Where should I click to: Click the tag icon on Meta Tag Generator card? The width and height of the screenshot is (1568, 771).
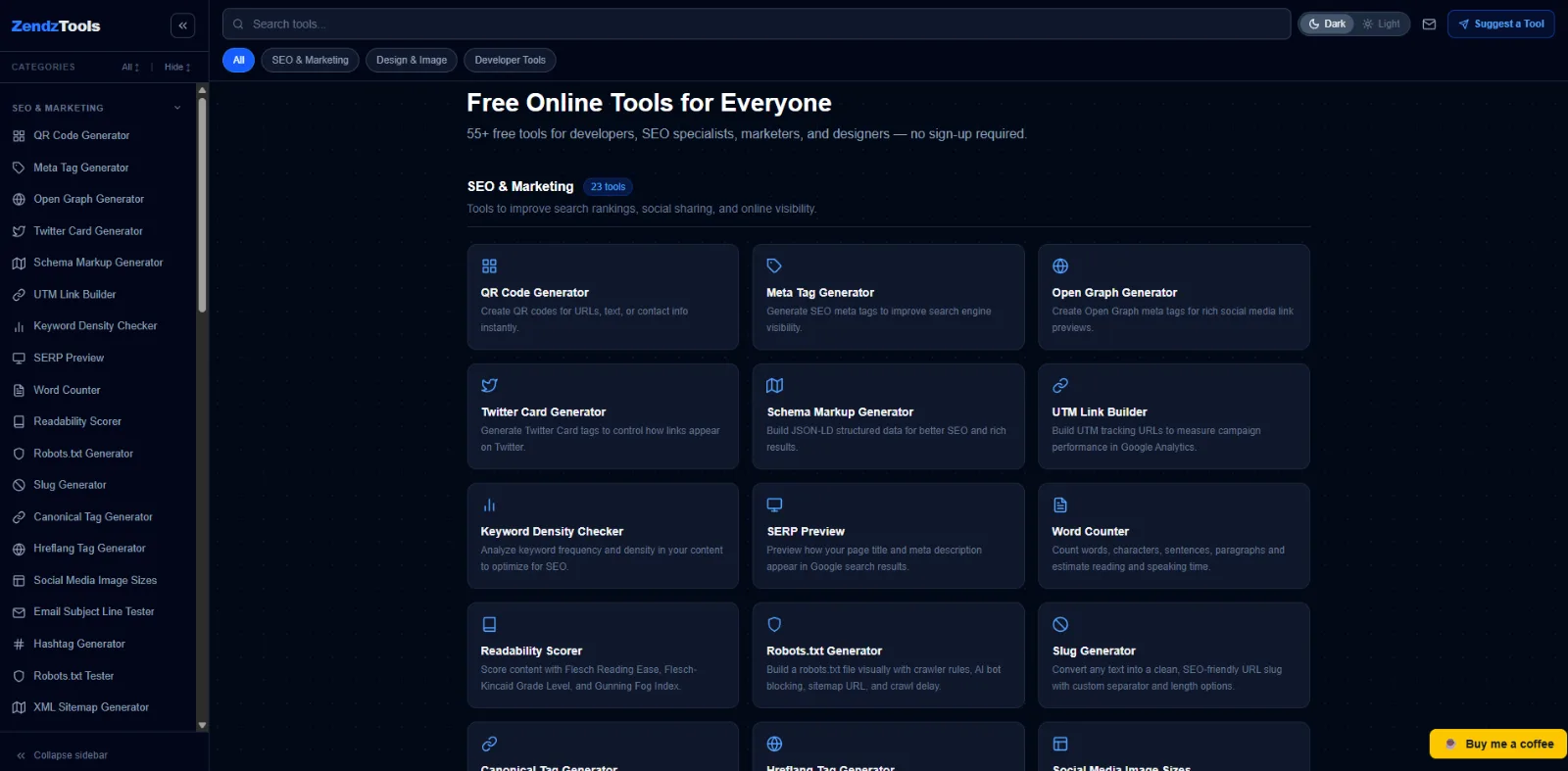click(774, 265)
